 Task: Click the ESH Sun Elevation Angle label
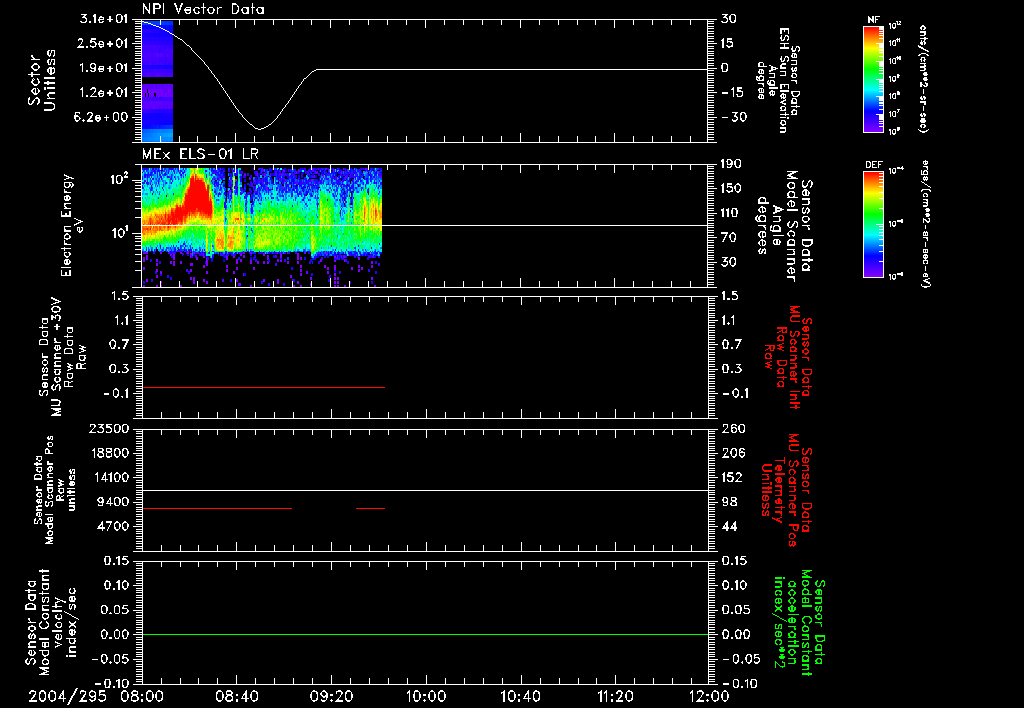point(778,80)
